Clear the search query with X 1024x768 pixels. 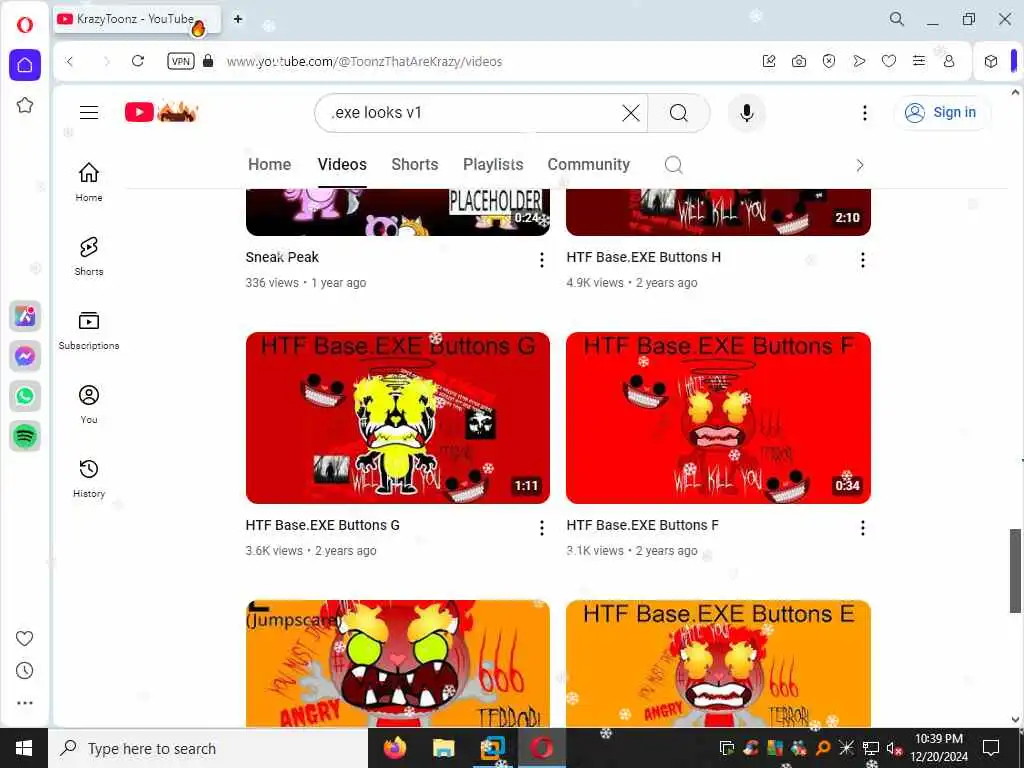click(x=631, y=113)
